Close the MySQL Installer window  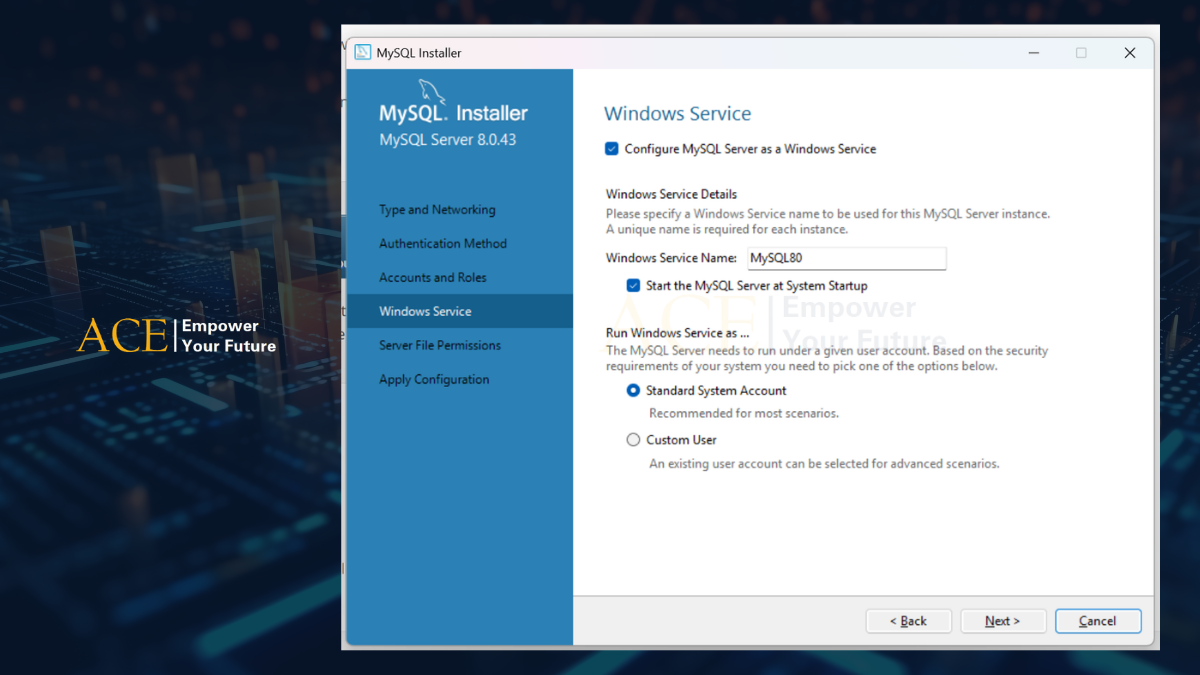coord(1129,53)
